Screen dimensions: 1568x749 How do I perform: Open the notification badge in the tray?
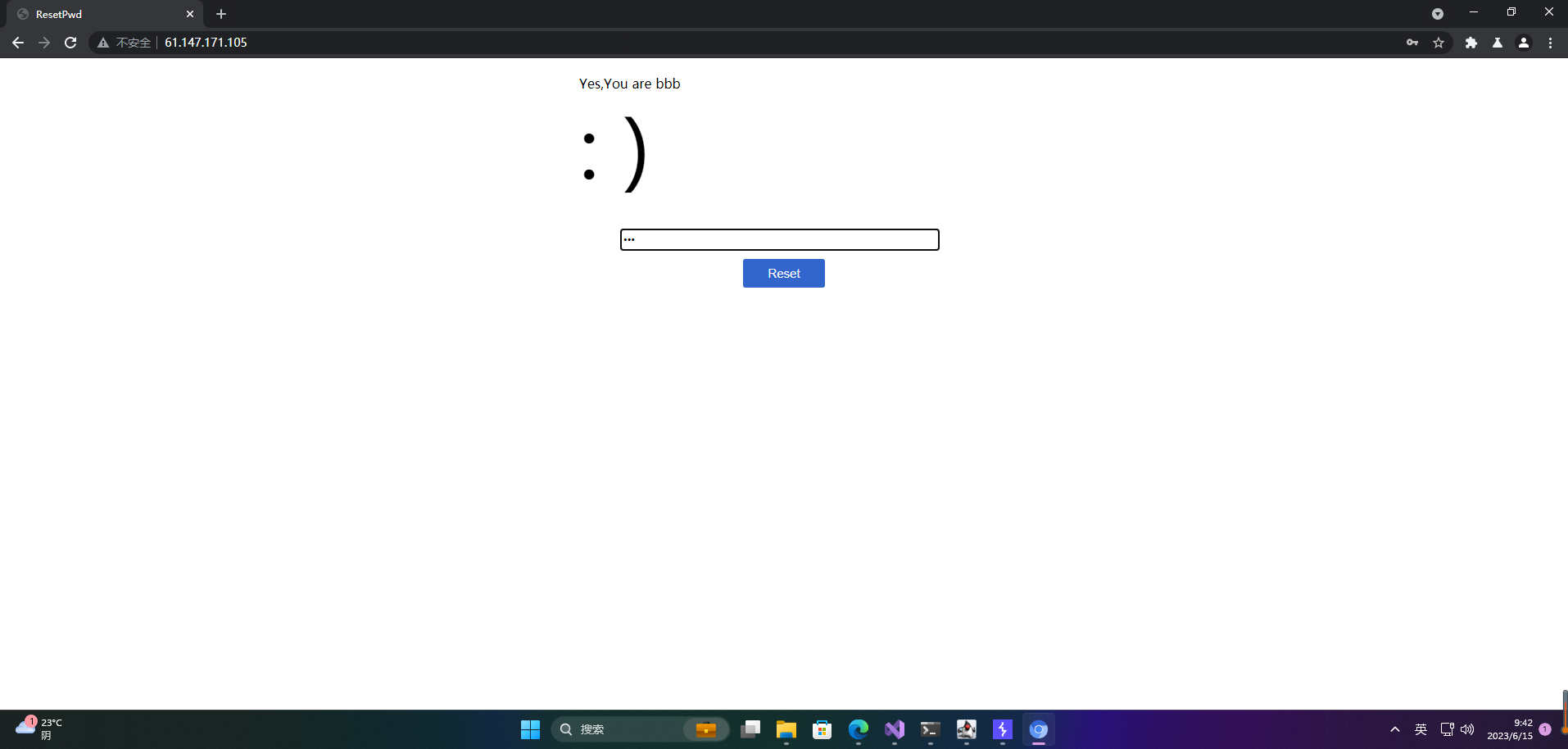coord(1545,729)
